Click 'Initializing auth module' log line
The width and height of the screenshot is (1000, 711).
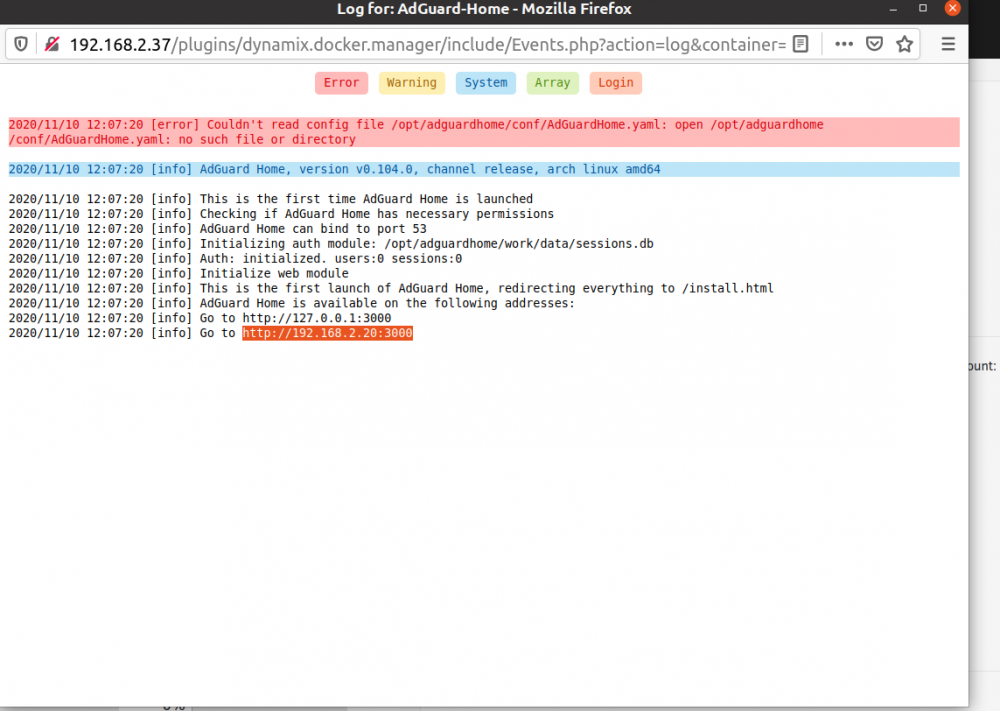tap(331, 244)
